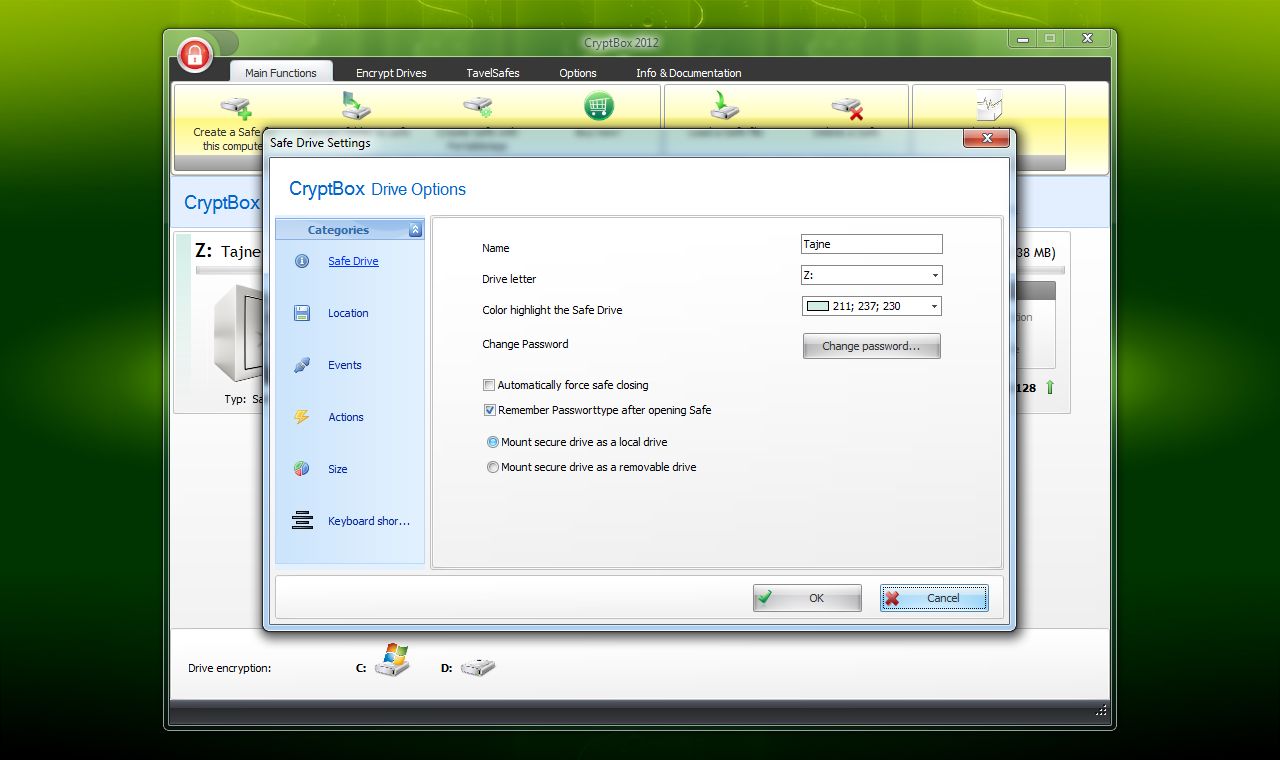This screenshot has width=1280, height=760.
Task: Click the drive with red X icon
Action: (847, 107)
